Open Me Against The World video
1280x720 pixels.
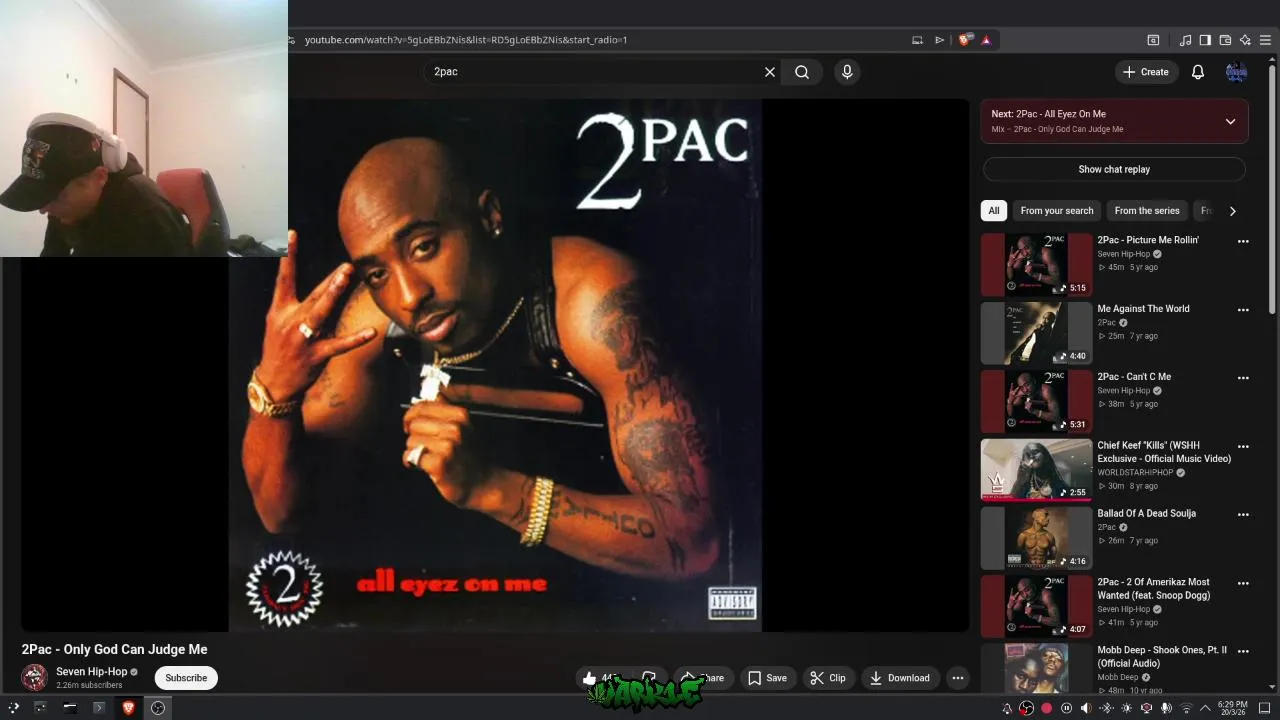tap(1036, 333)
